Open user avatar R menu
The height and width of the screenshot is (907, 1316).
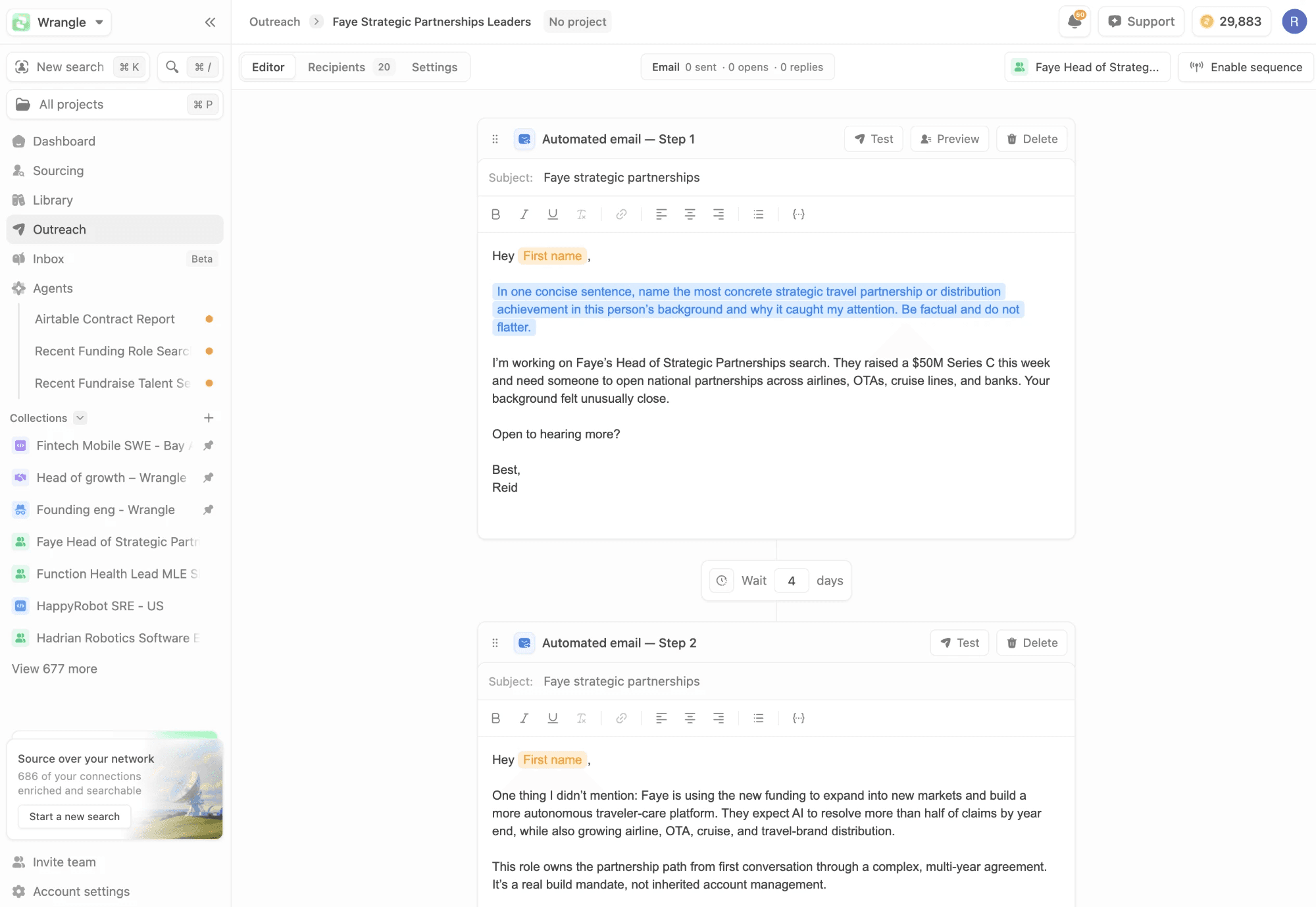pyautogui.click(x=1294, y=22)
